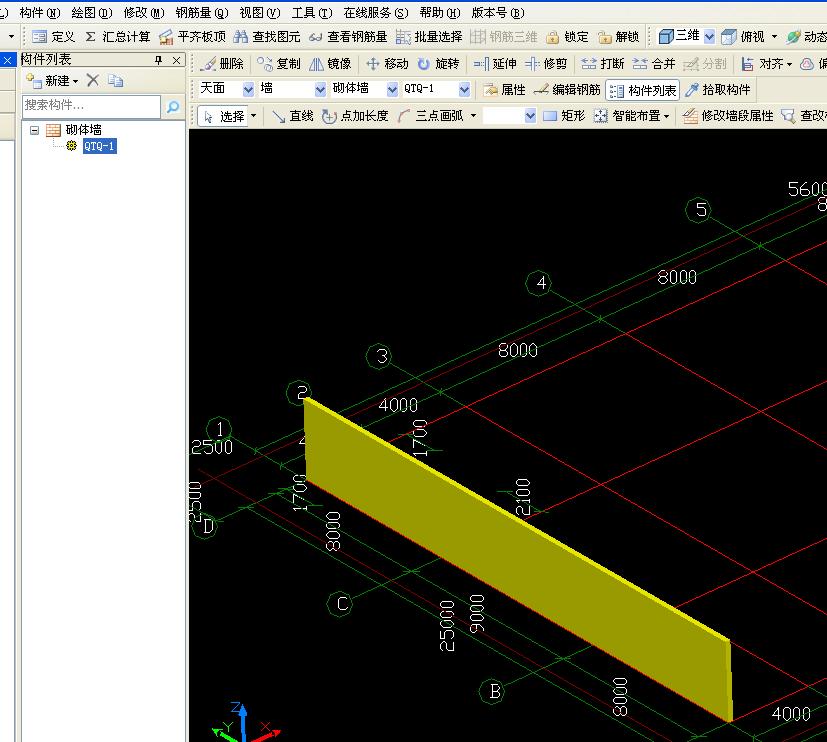Open the 选择 select mode dropdown arrow
Viewport: 827px width, 742px height.
(x=254, y=115)
